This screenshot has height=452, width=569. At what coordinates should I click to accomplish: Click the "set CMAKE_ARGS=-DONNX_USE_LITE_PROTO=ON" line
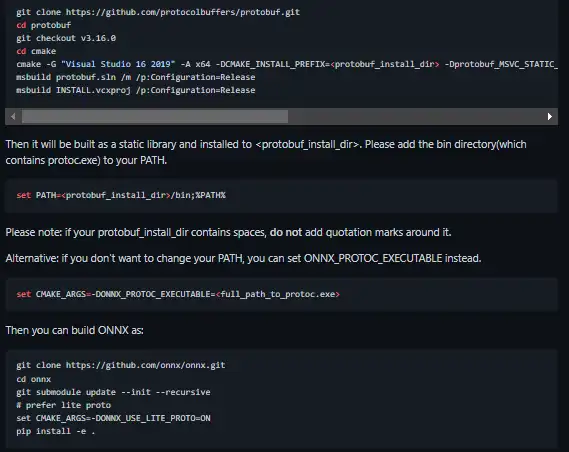click(113, 418)
